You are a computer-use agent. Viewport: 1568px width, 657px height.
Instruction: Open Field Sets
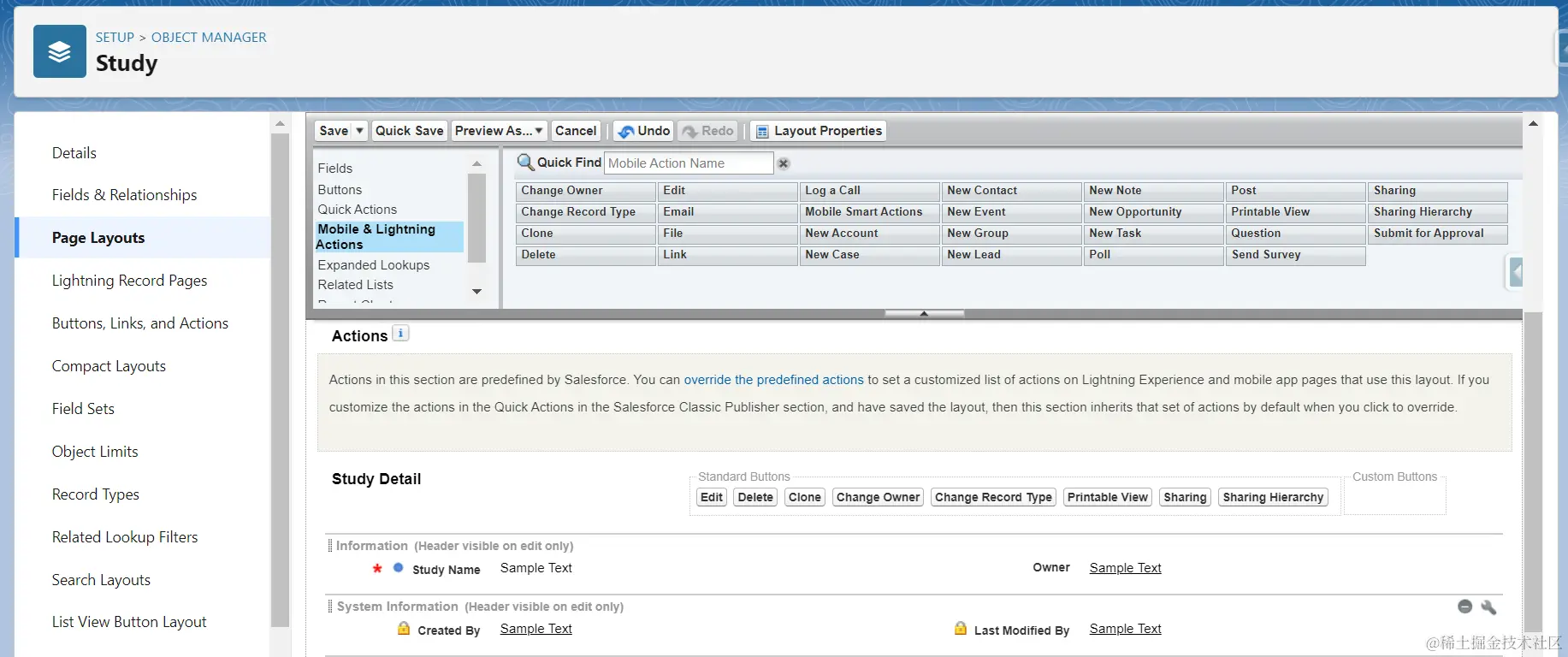tap(83, 409)
